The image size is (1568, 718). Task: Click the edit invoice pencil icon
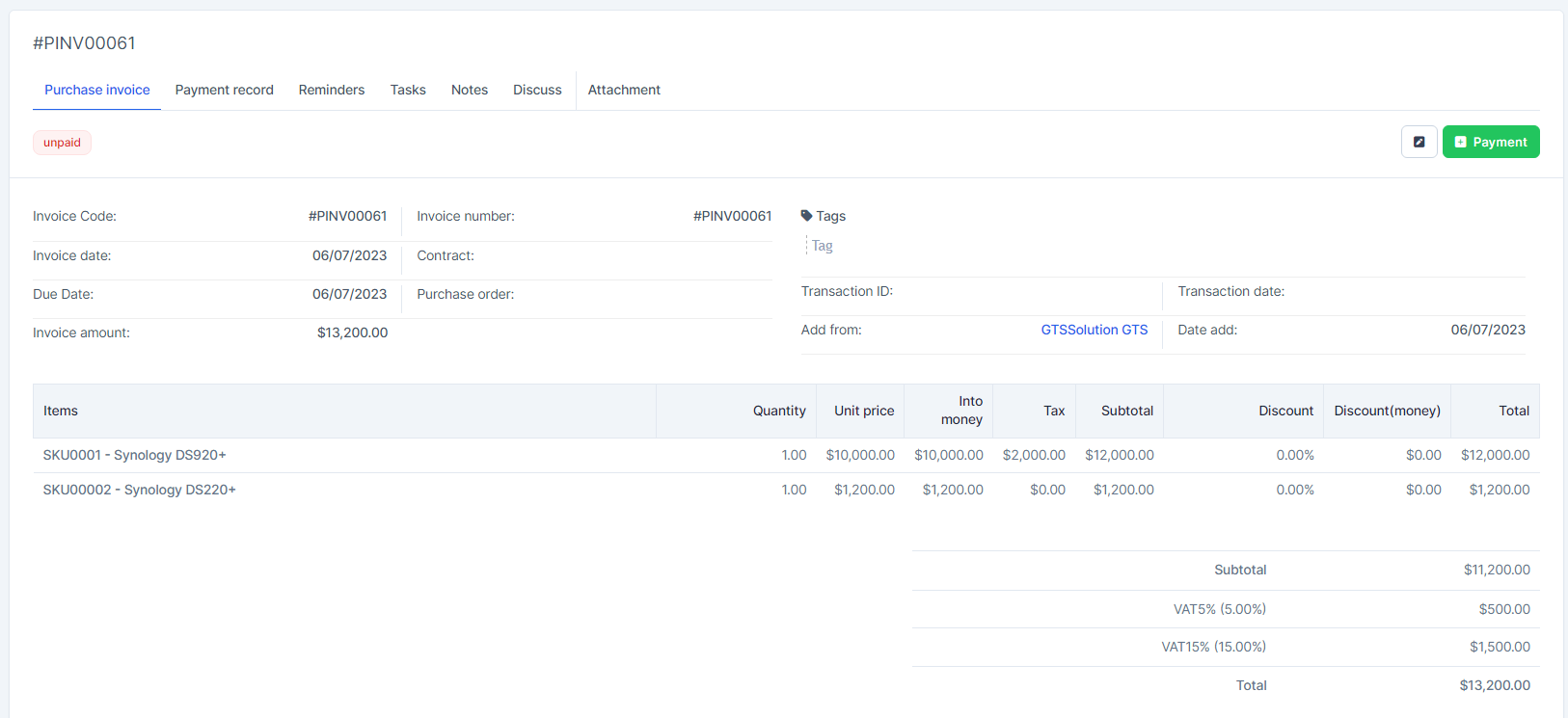1419,142
